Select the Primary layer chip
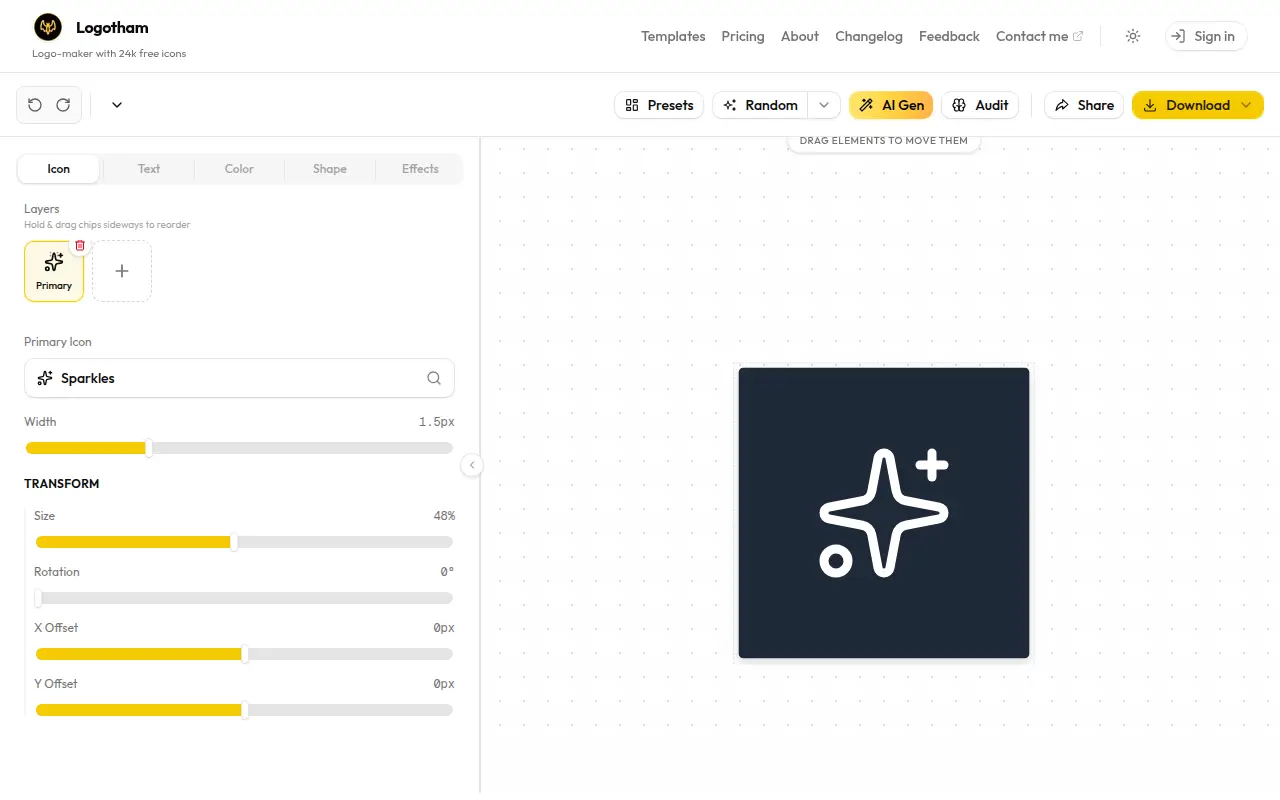This screenshot has width=1280, height=800. click(54, 271)
